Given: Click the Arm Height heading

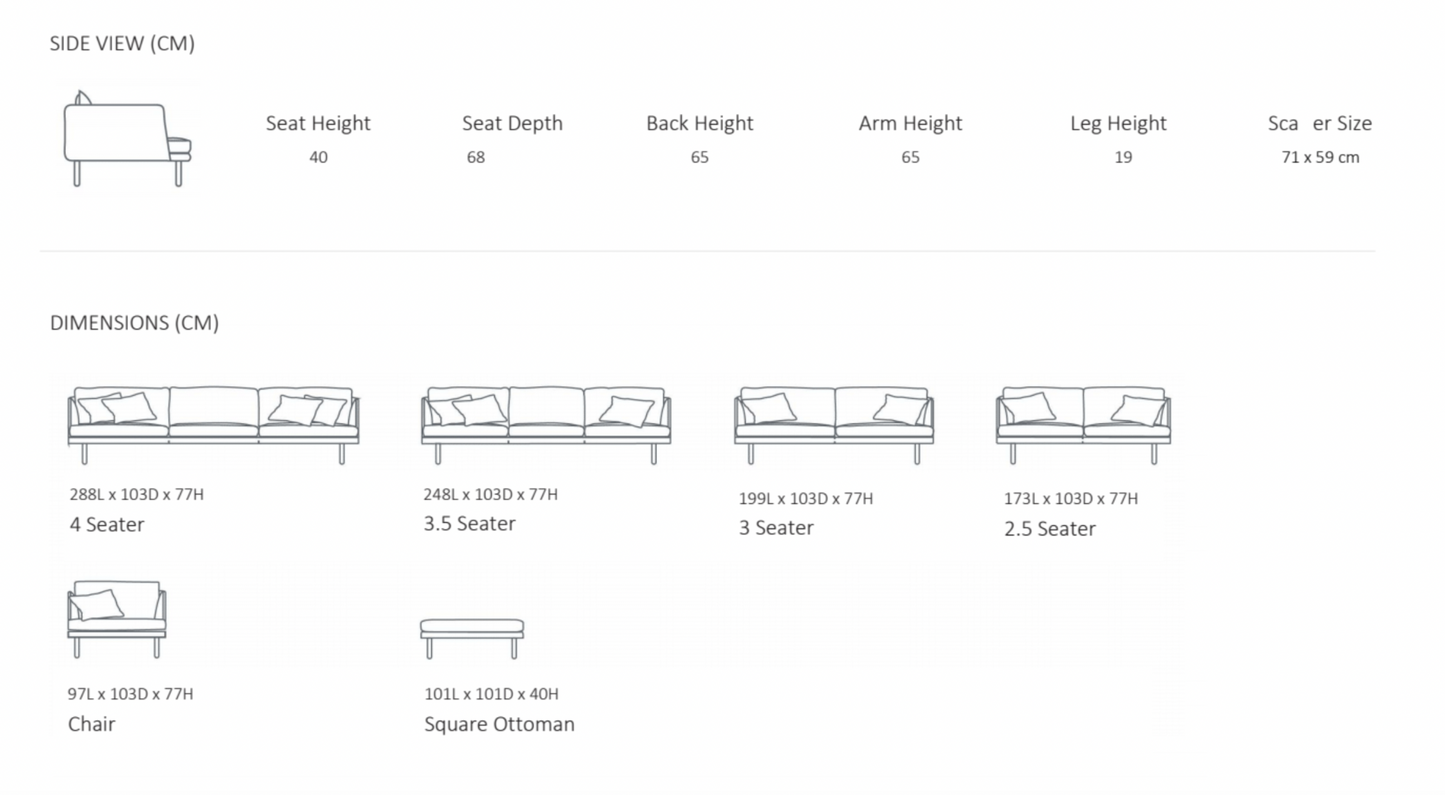Looking at the screenshot, I should (910, 123).
